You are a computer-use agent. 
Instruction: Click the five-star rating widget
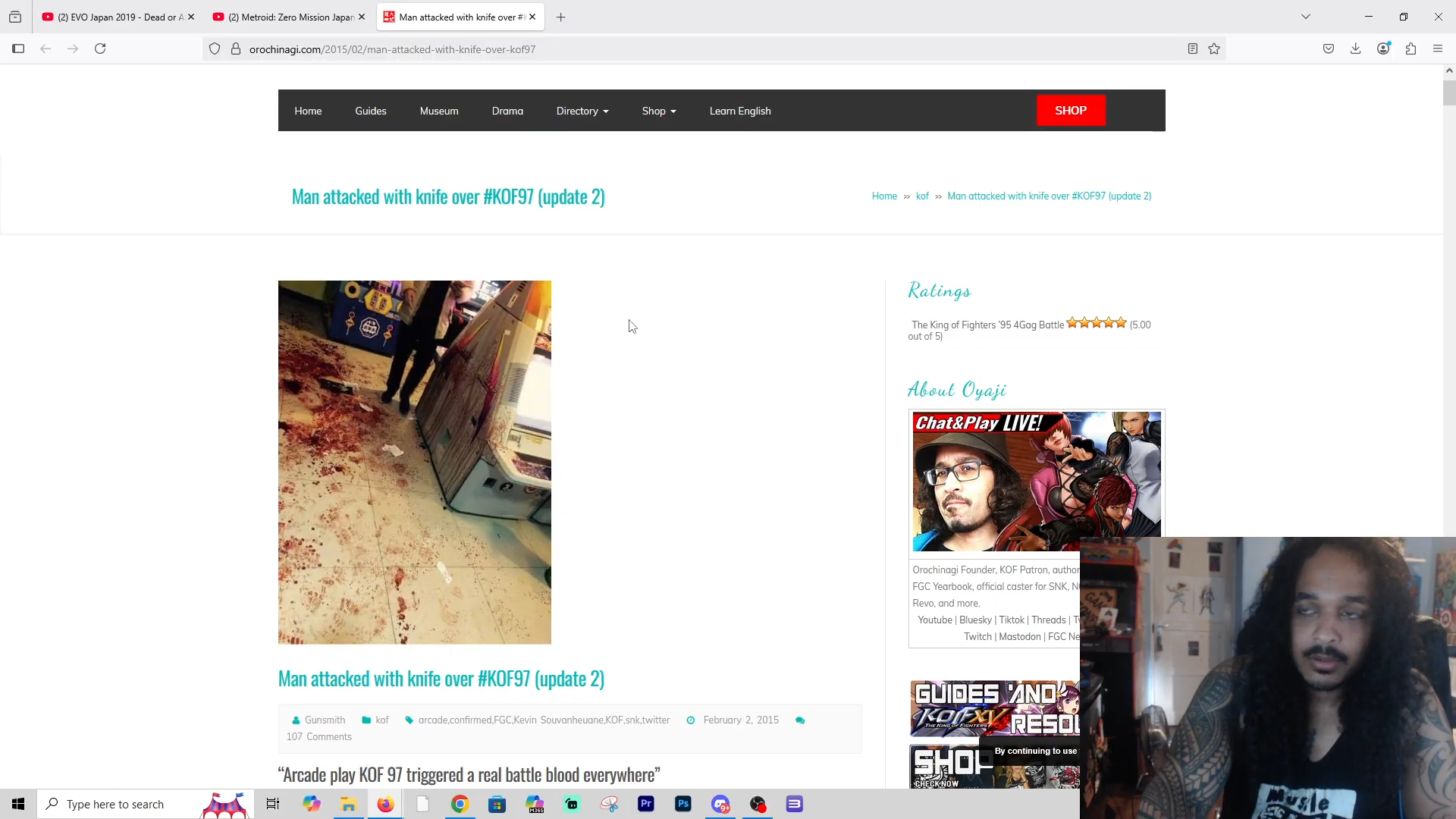point(1097,323)
